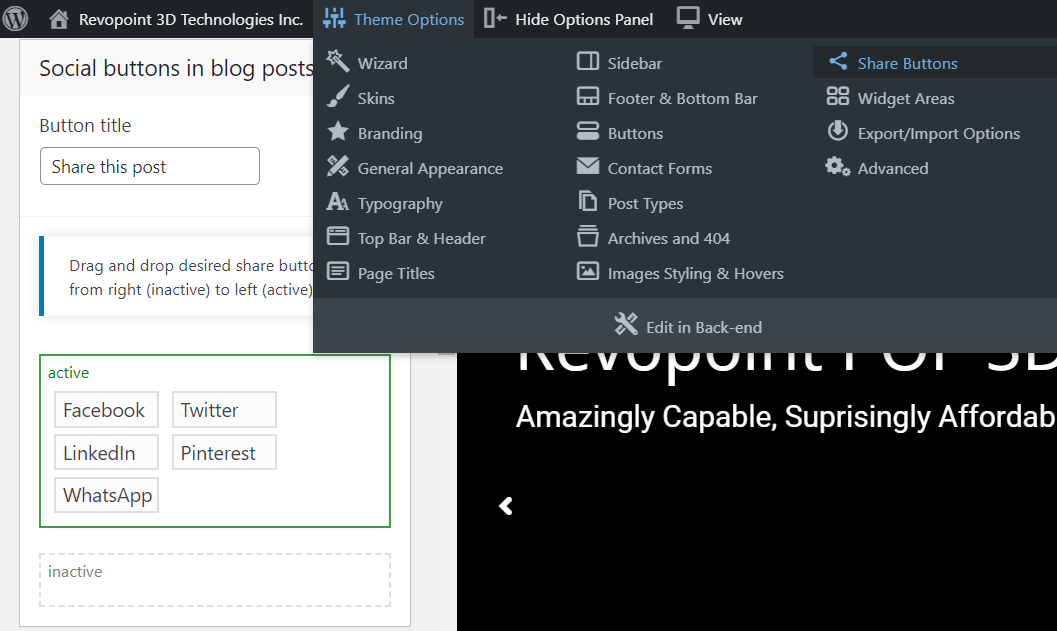The image size is (1057, 631).
Task: Click the Button title text field
Action: point(150,167)
